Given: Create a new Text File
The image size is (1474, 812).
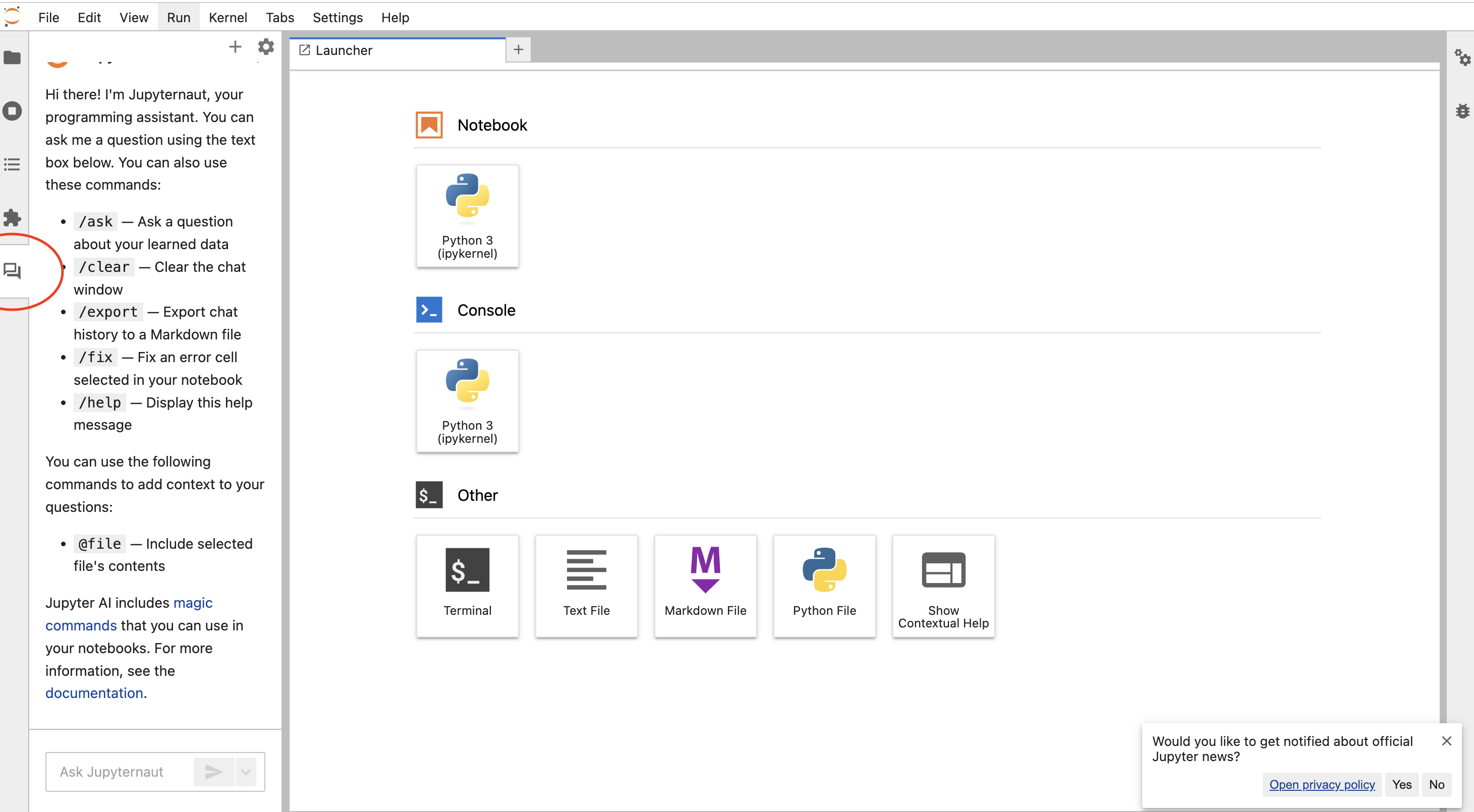Looking at the screenshot, I should pos(586,586).
